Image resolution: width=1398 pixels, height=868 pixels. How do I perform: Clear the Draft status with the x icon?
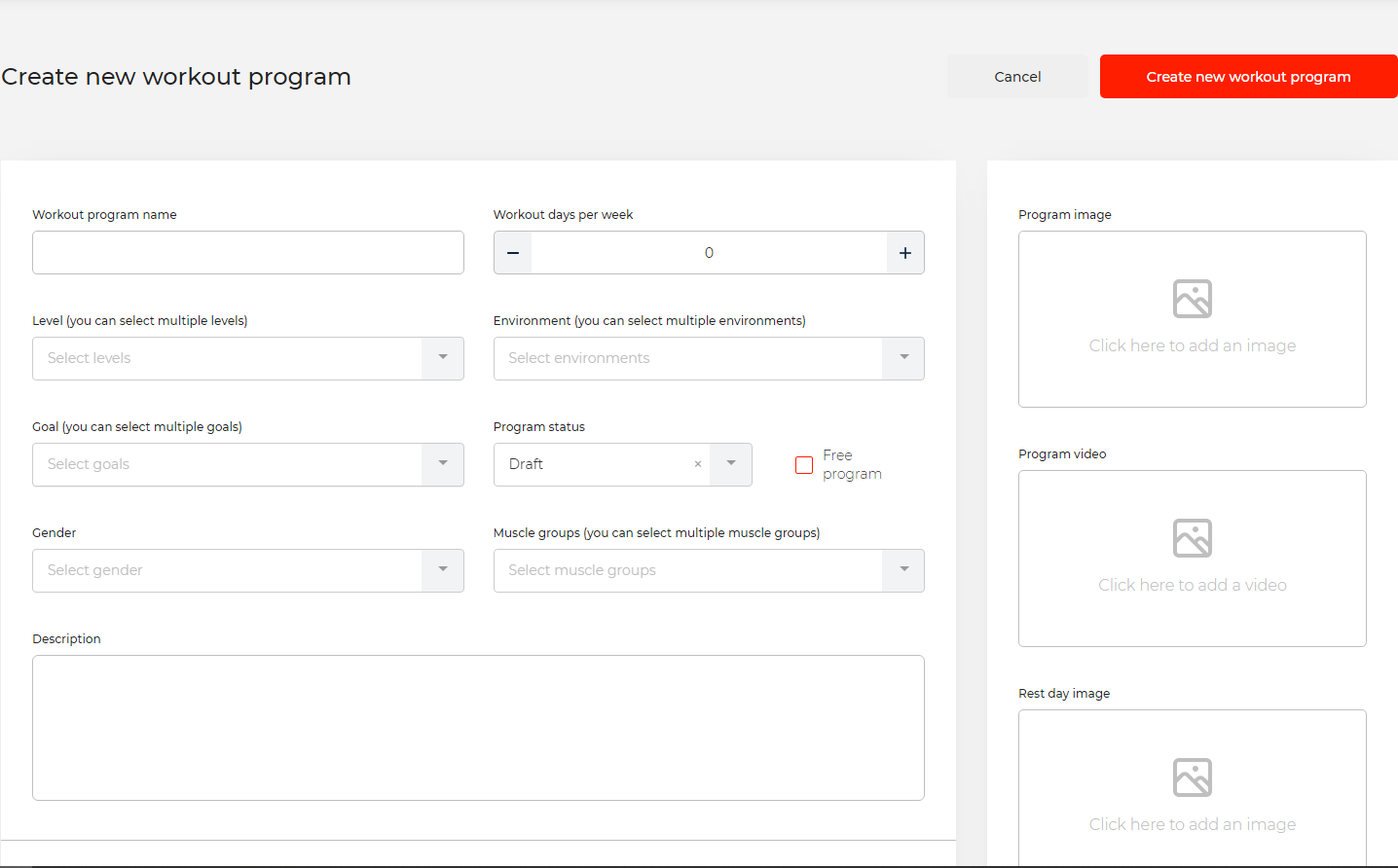pos(697,464)
